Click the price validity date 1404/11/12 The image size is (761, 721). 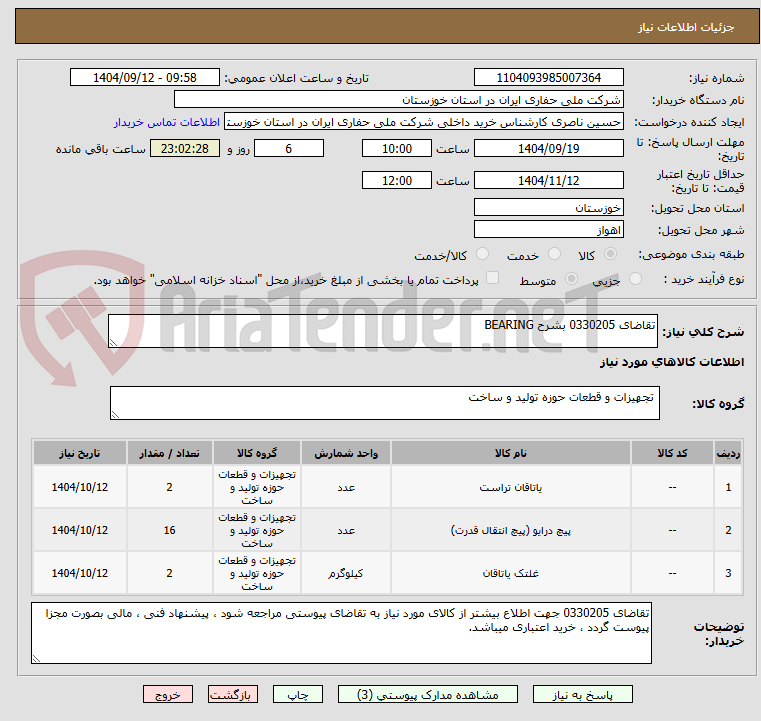[x=548, y=180]
